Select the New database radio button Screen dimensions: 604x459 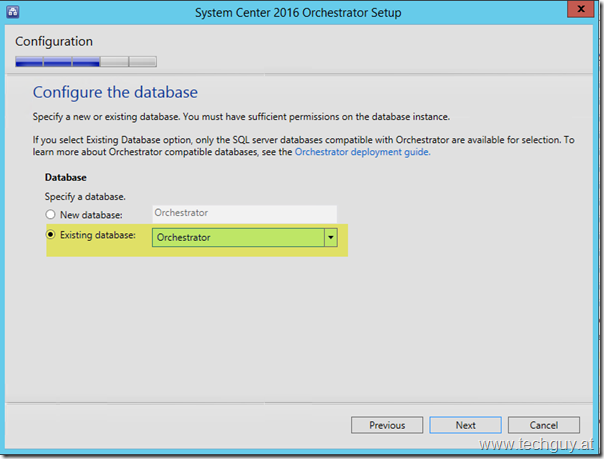[50, 214]
